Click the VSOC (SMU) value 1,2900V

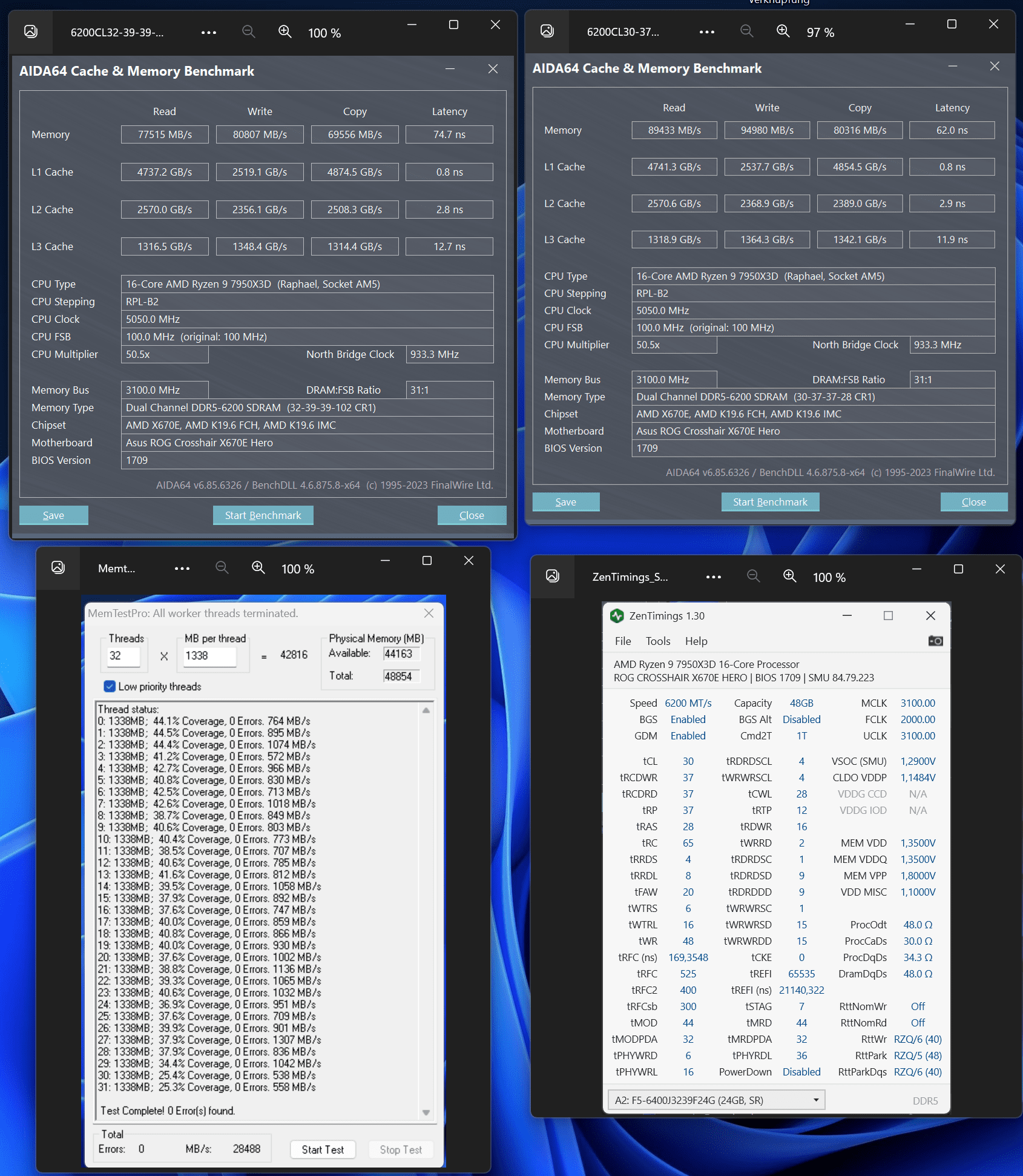click(918, 761)
